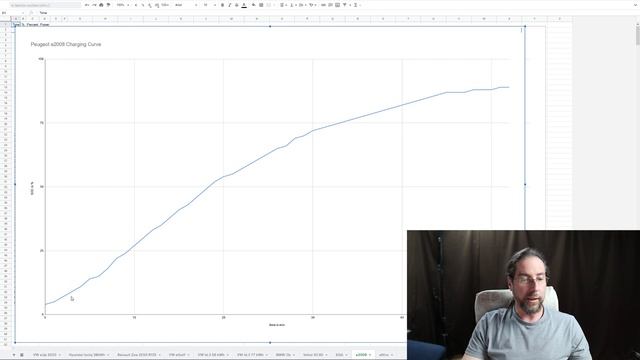640x360 pixels.
Task: Open the Arial font dropdown
Action: click(186, 5)
